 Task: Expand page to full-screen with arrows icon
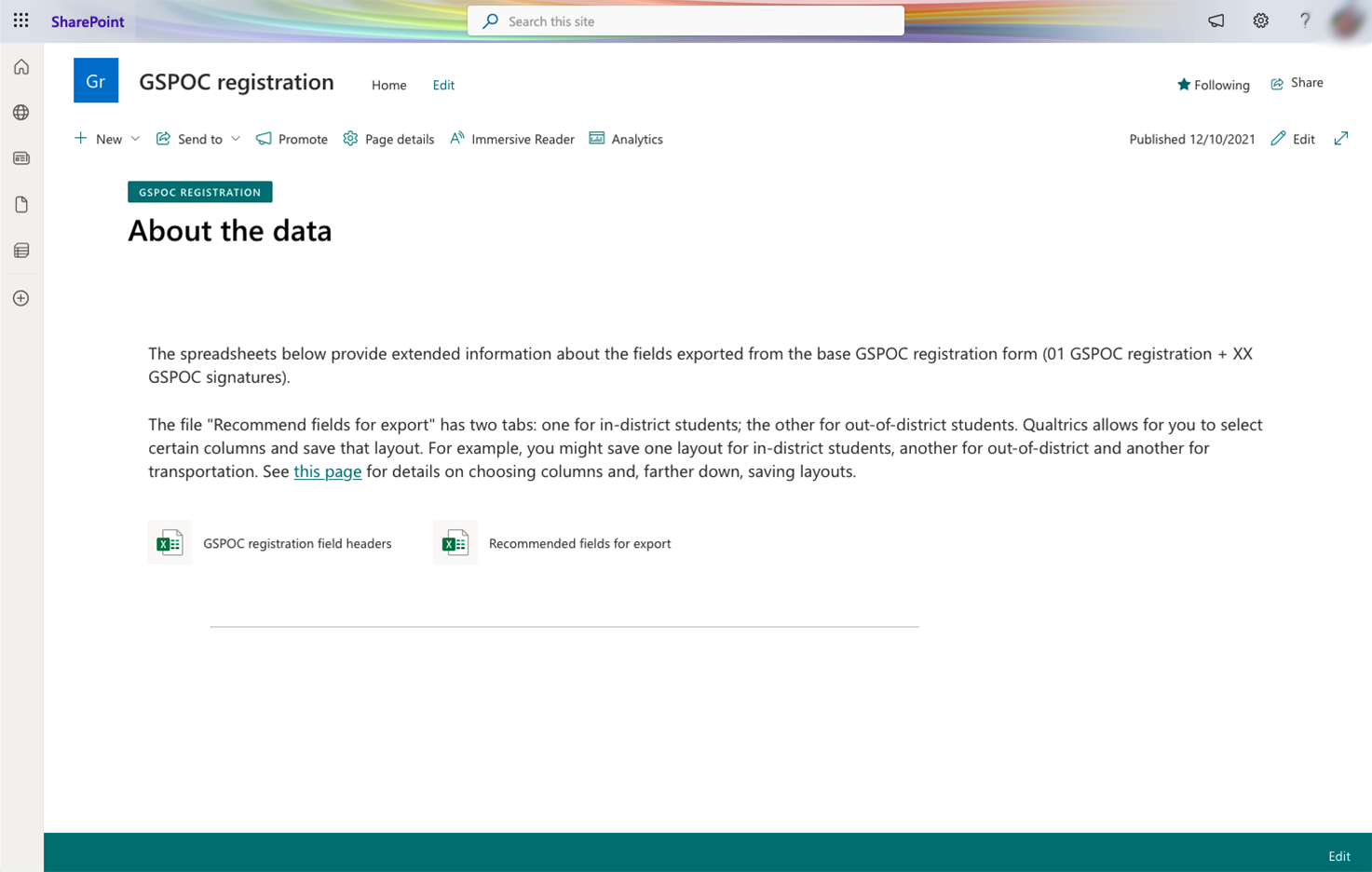pyautogui.click(x=1340, y=139)
